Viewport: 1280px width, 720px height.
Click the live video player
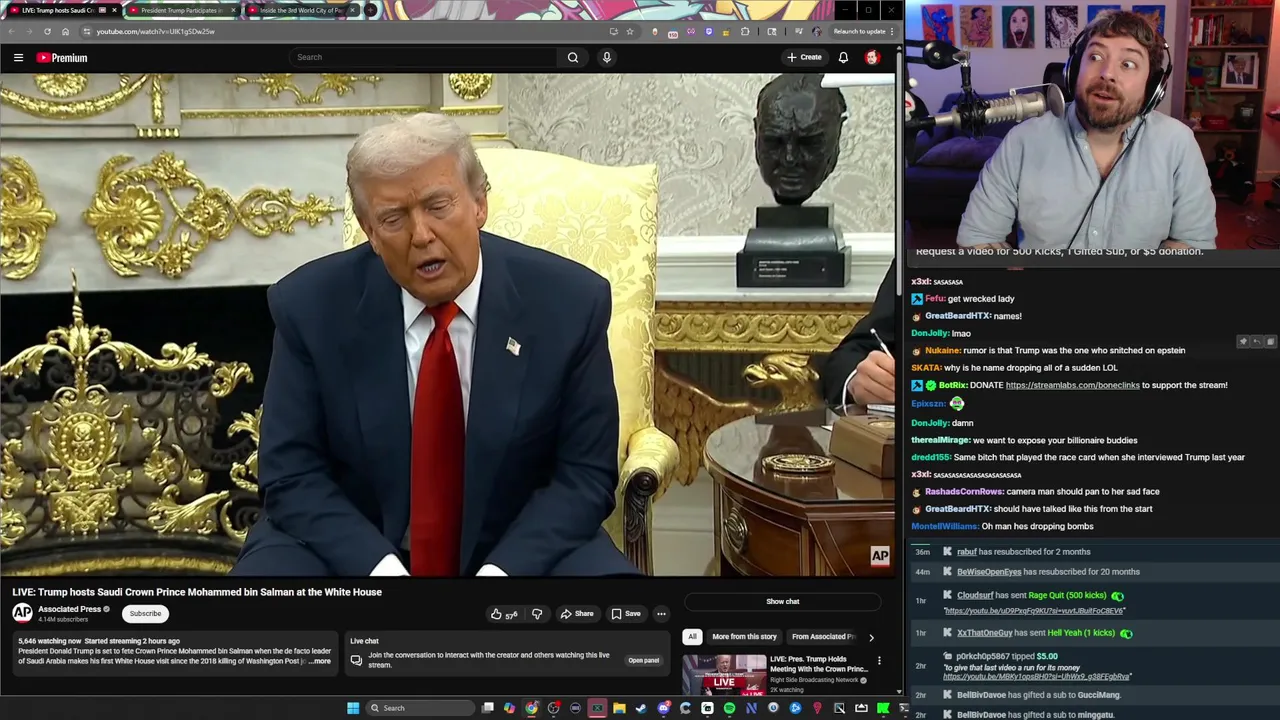[448, 324]
